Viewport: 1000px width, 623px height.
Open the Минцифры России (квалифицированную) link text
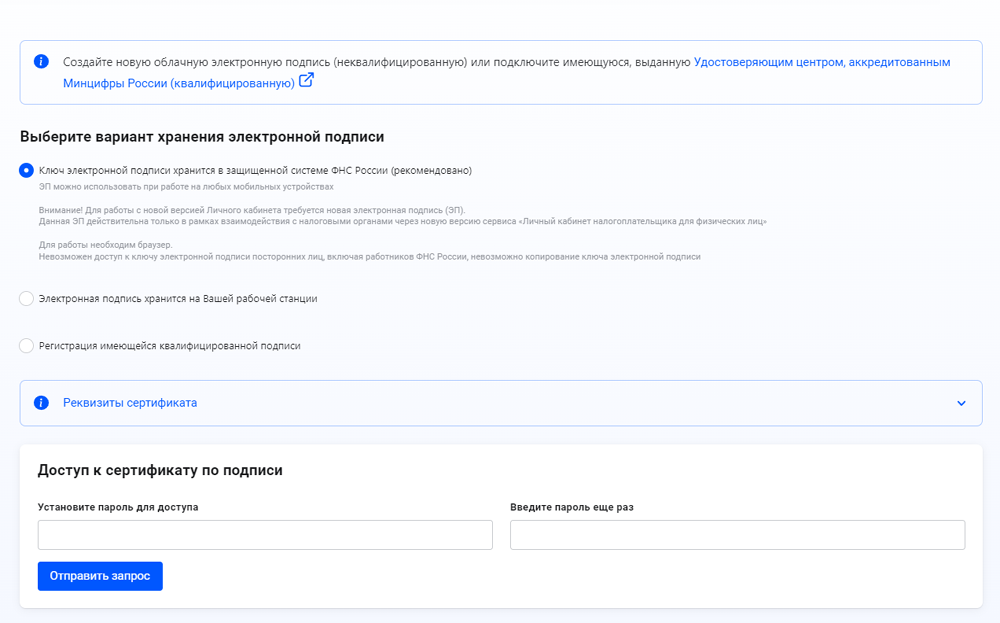pyautogui.click(x=179, y=83)
